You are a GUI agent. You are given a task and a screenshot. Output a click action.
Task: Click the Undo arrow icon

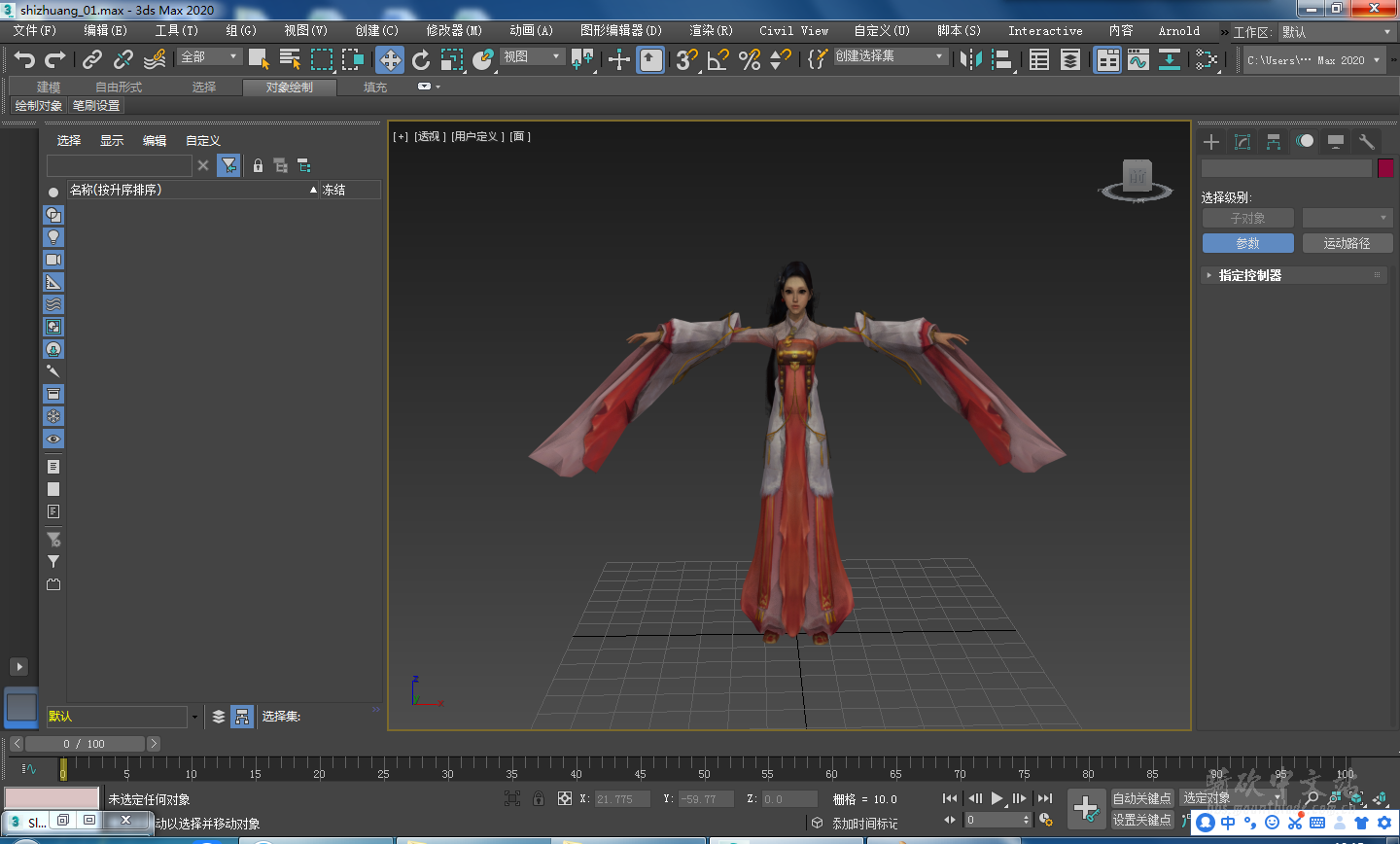tap(24, 59)
